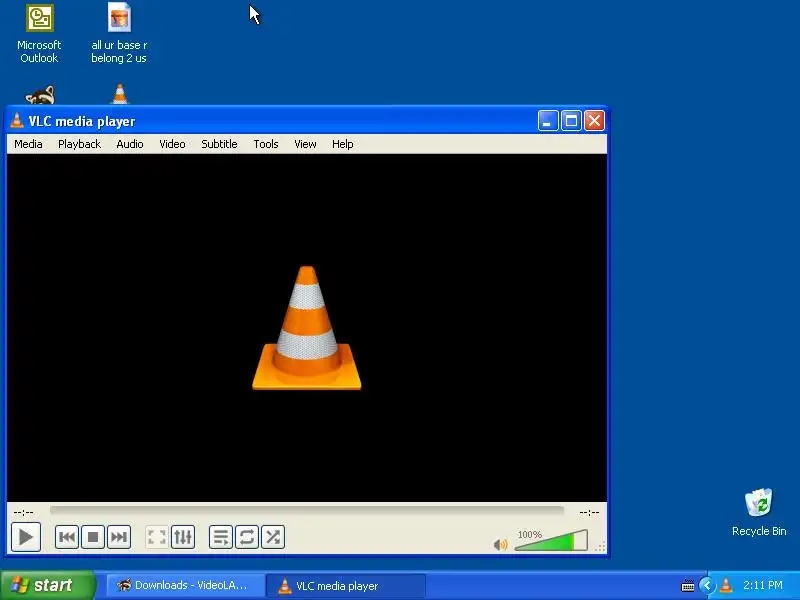800x600 pixels.
Task: Select the Recycle Bin desktop icon
Action: 759,512
